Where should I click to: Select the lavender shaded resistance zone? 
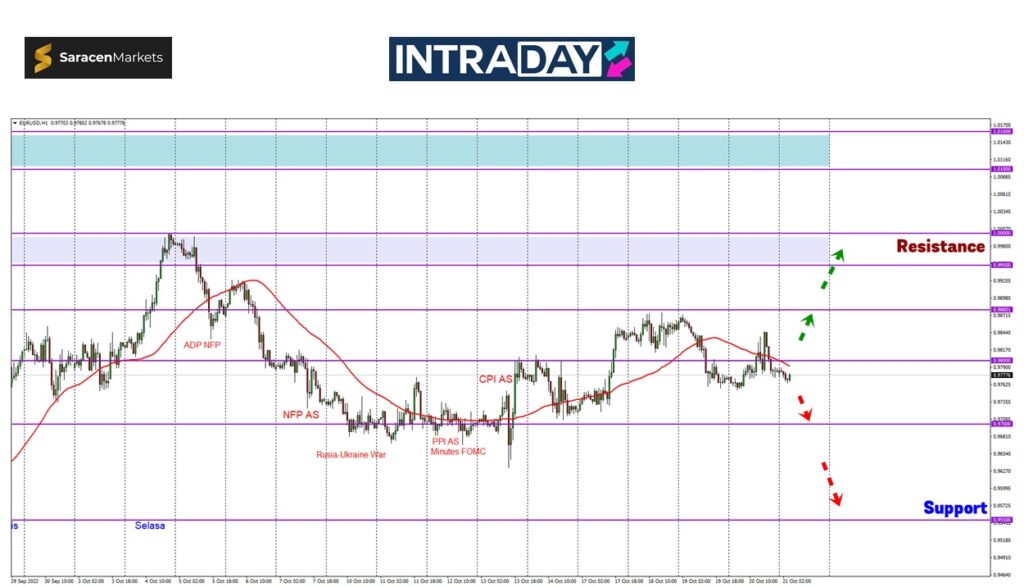[x=500, y=249]
